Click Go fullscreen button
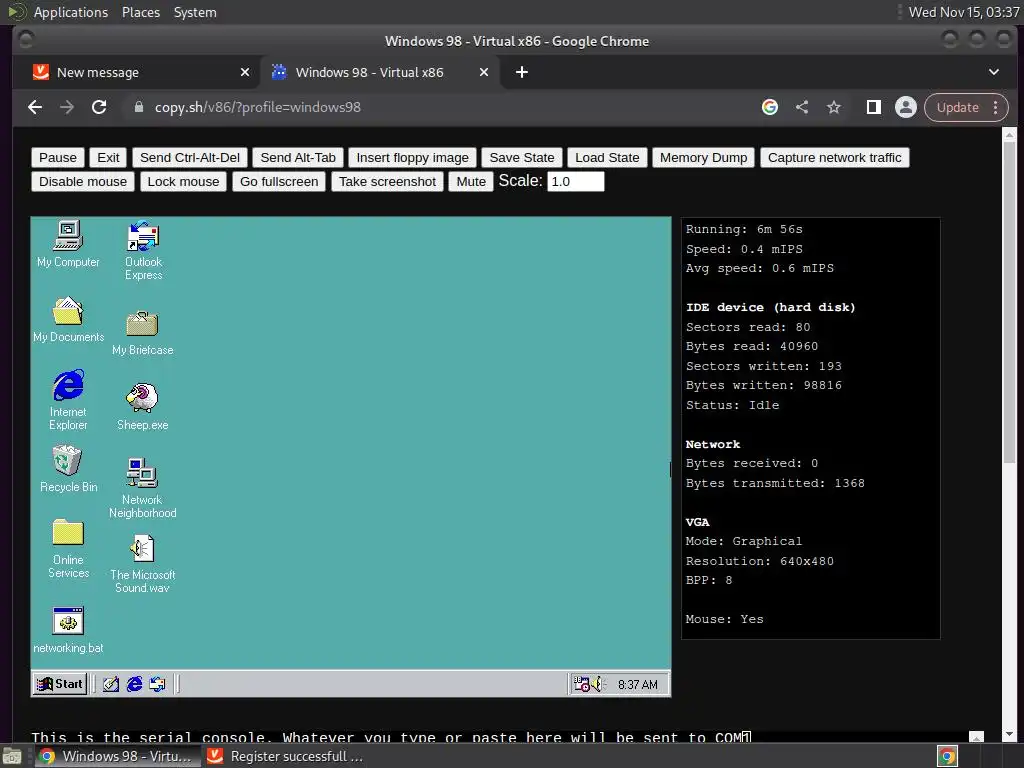This screenshot has width=1024, height=768. click(x=279, y=182)
